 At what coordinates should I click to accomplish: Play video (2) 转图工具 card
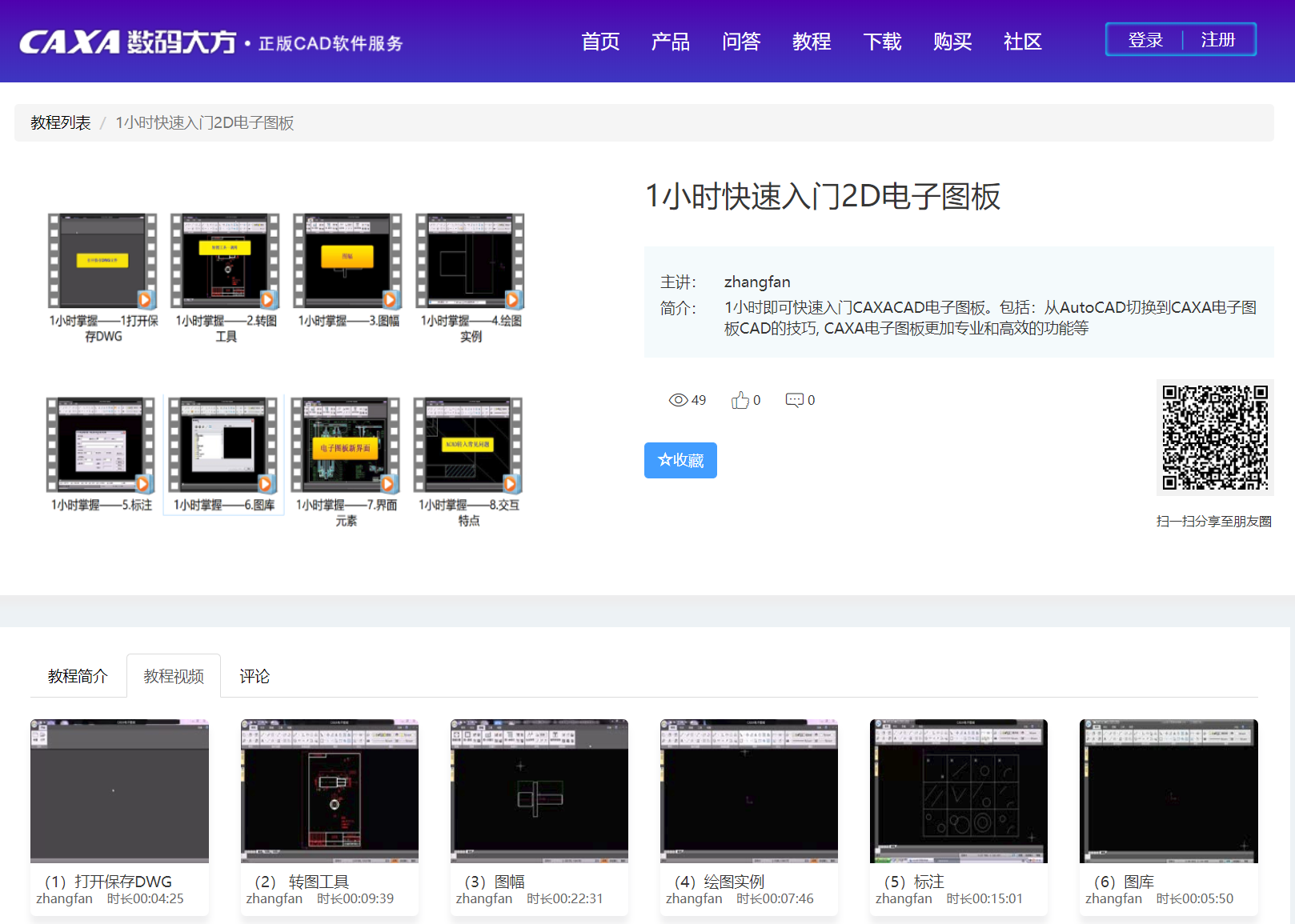(330, 816)
